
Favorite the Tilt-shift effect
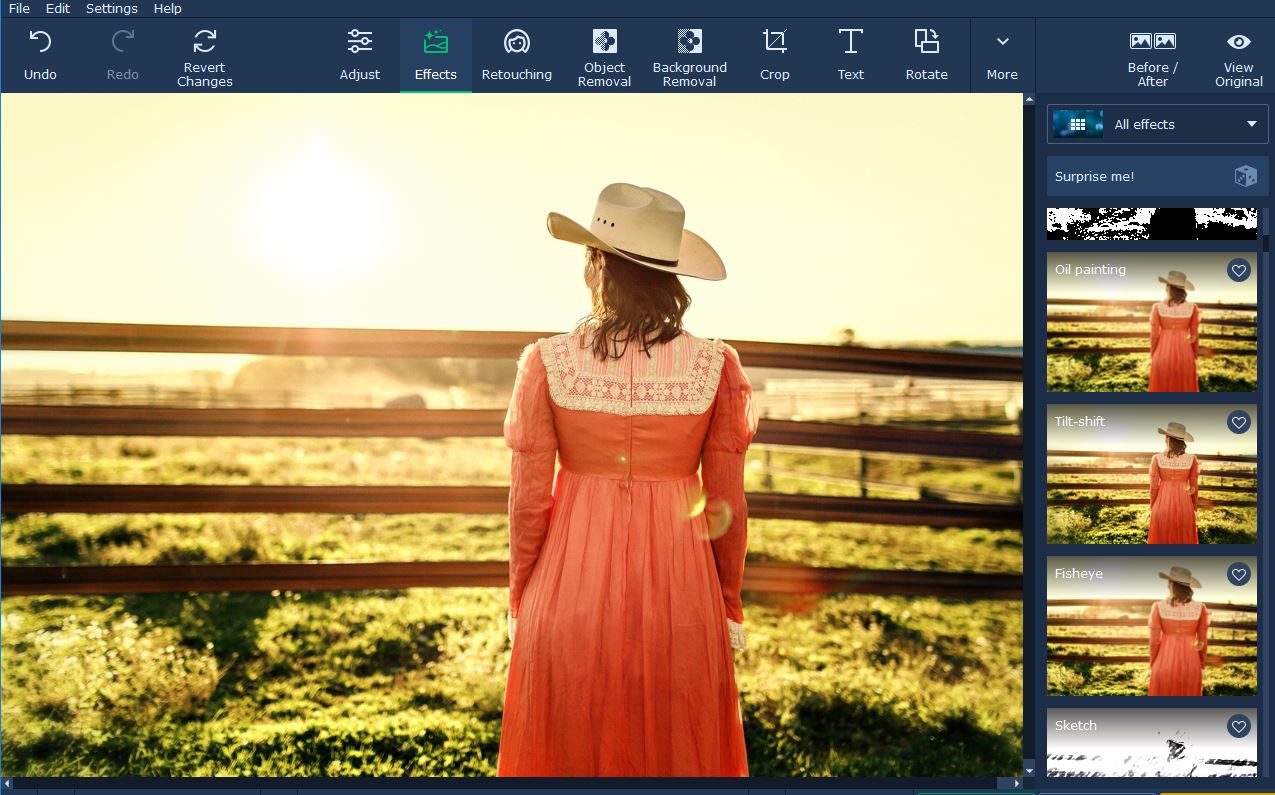(x=1238, y=422)
